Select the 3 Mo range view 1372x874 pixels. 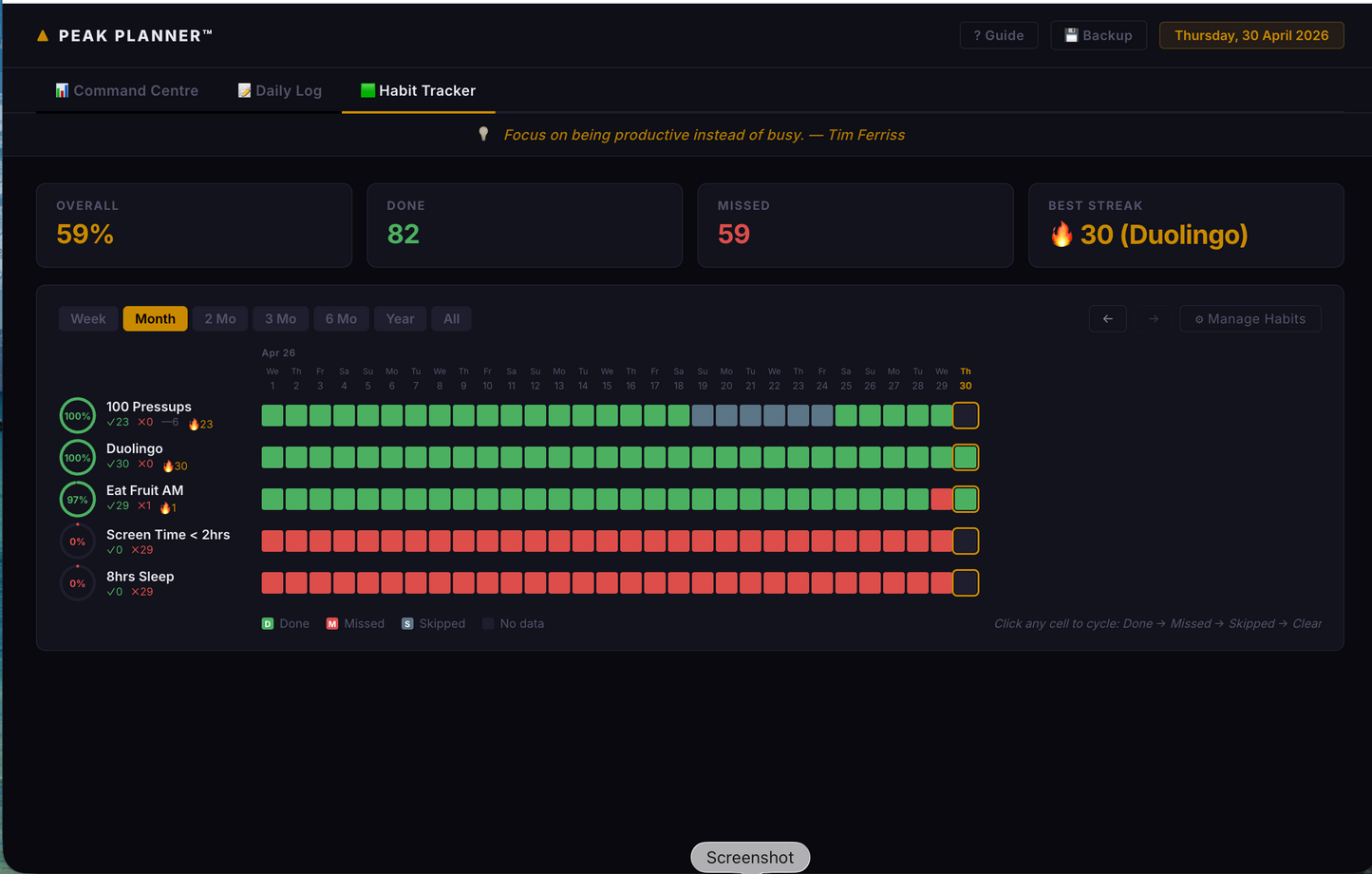tap(280, 318)
